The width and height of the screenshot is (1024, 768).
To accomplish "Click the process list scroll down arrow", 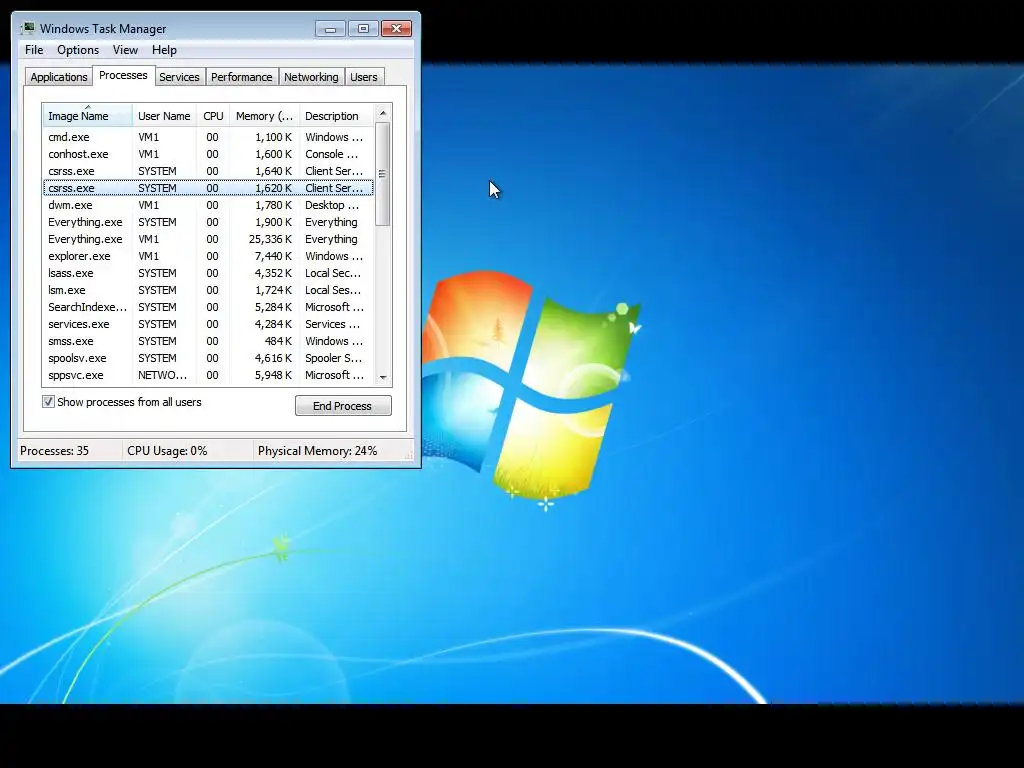I will (x=383, y=377).
